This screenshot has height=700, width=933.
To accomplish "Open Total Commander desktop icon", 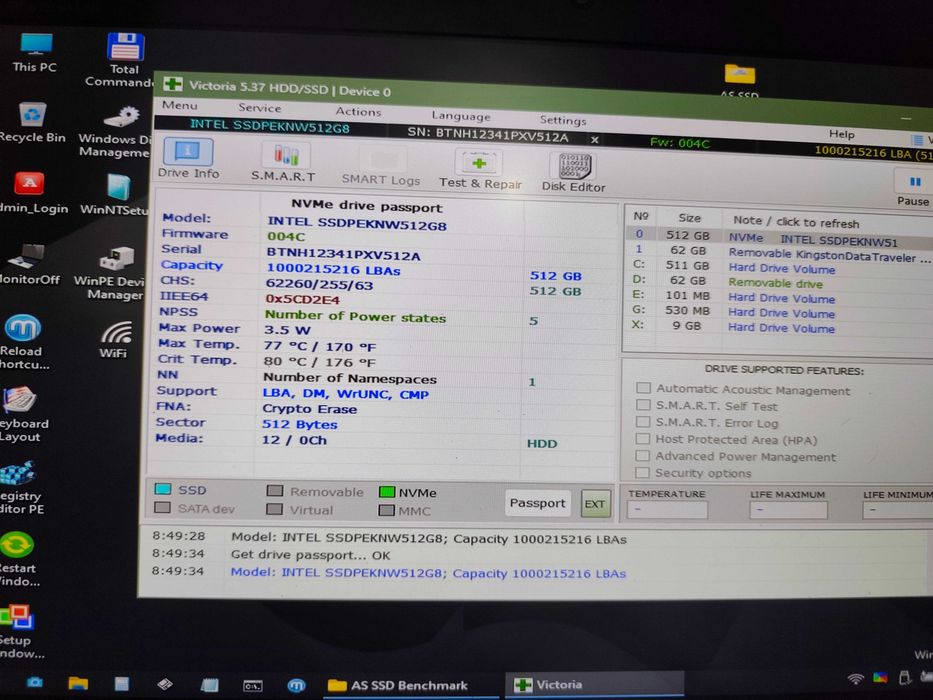I will point(126,46).
